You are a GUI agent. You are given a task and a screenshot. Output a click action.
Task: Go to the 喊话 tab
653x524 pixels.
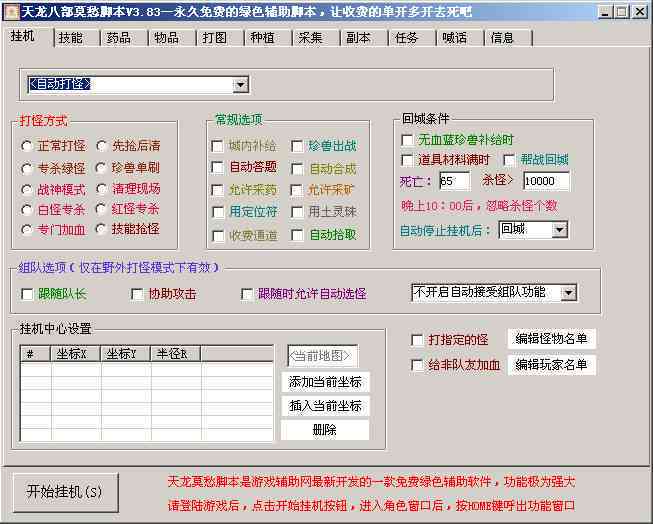[x=460, y=38]
